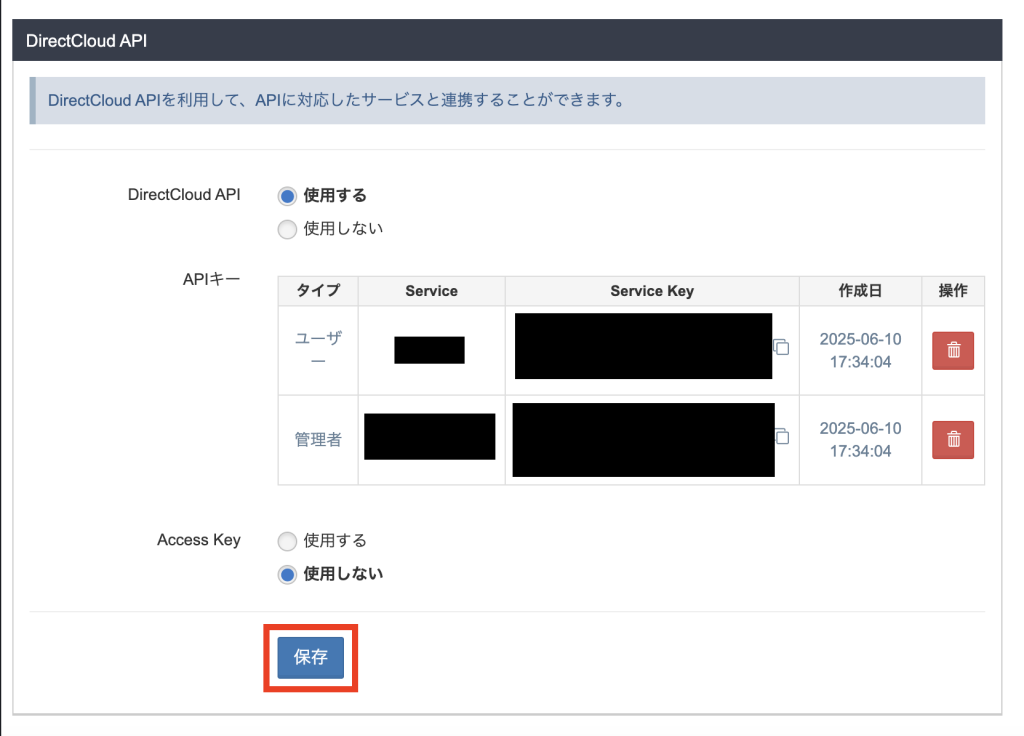The height and width of the screenshot is (736, 1024).
Task: Click the 保存 button
Action: tap(310, 658)
